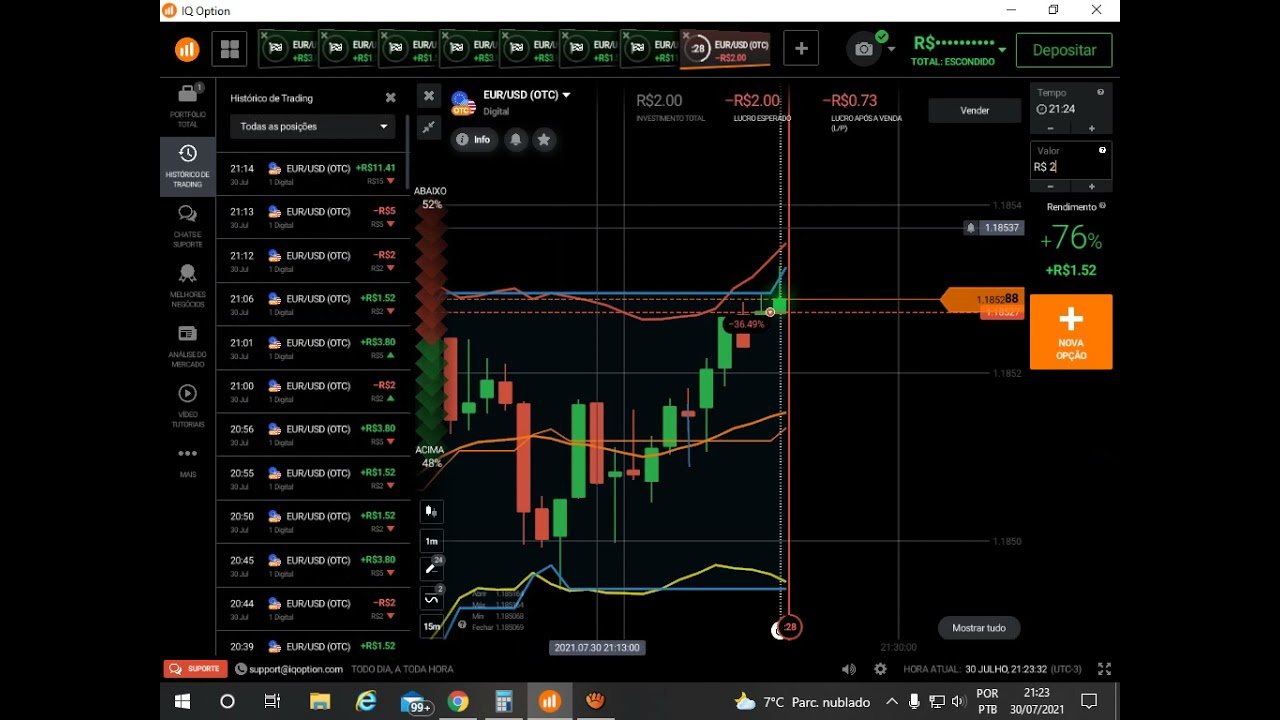
Task: Open the Mais menu in sidebar
Action: click(188, 461)
